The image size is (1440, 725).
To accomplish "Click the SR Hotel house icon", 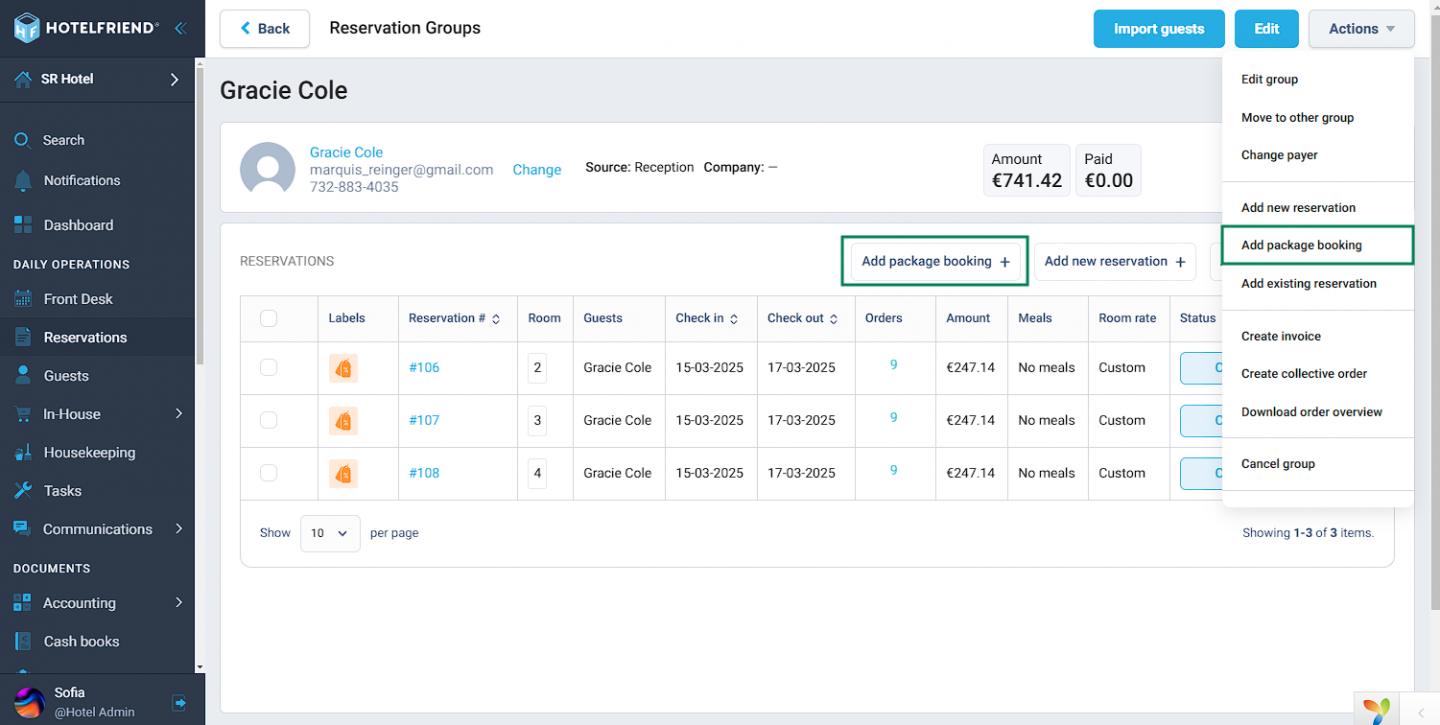I will tap(23, 79).
